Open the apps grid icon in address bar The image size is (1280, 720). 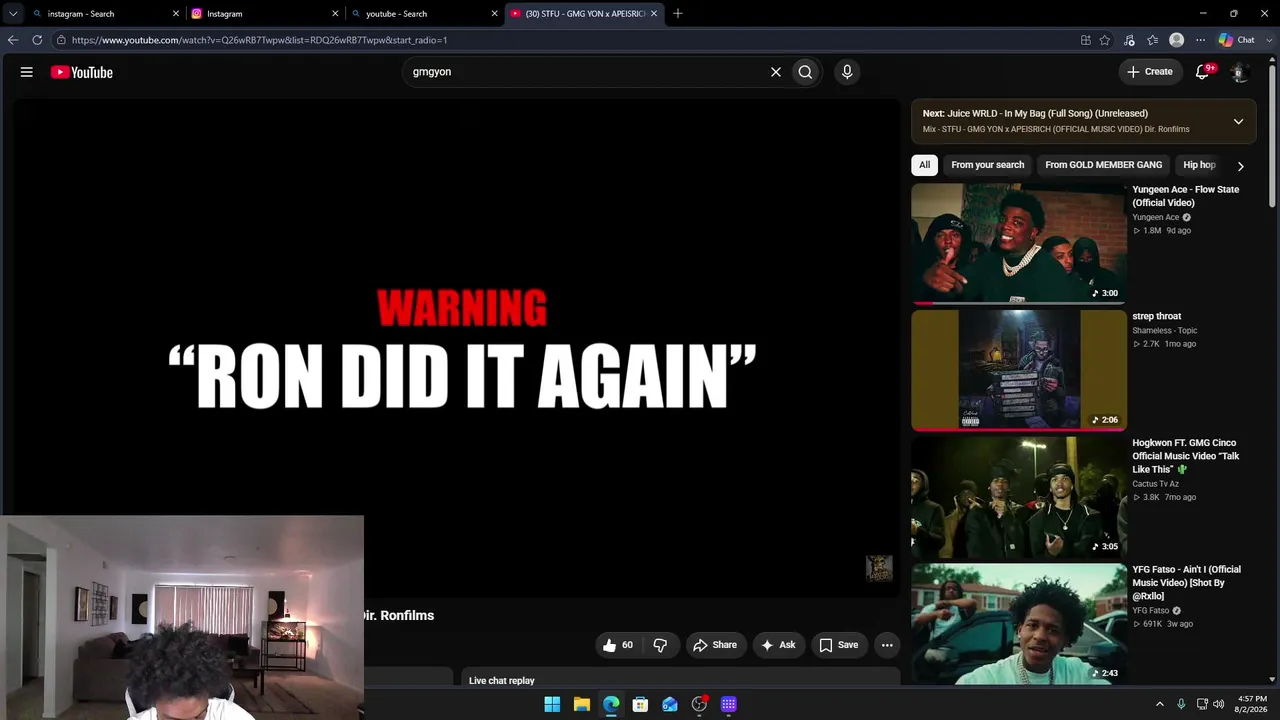coord(1086,40)
